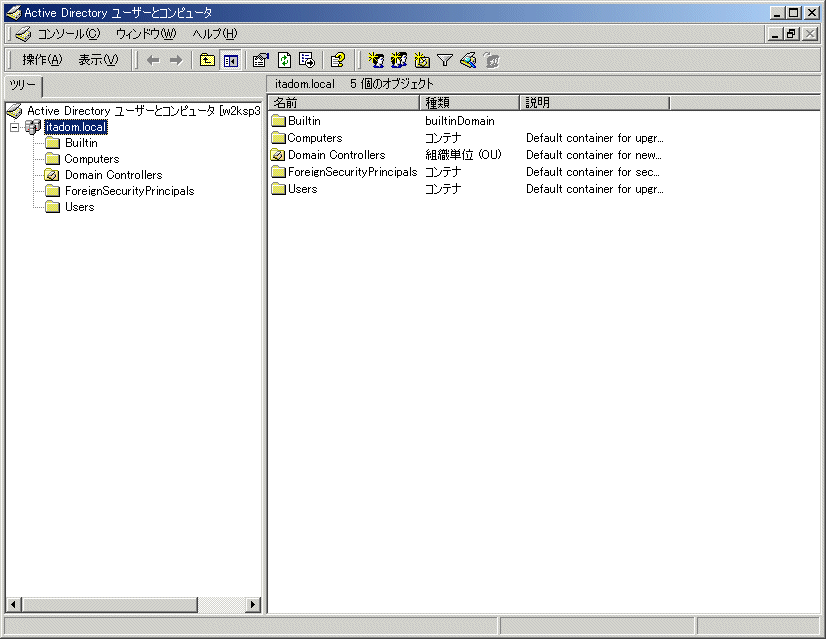The height and width of the screenshot is (639, 826).
Task: Click description 'Default container for sec...'
Action: [x=593, y=172]
